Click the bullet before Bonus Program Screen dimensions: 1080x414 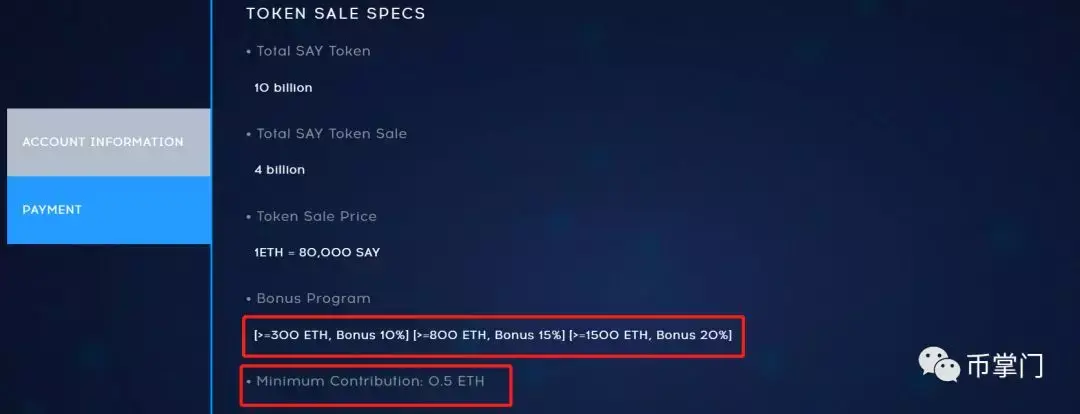(249, 299)
